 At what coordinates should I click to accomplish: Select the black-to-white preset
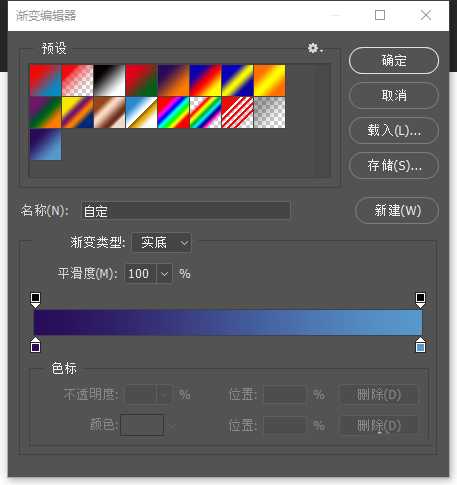click(x=110, y=80)
